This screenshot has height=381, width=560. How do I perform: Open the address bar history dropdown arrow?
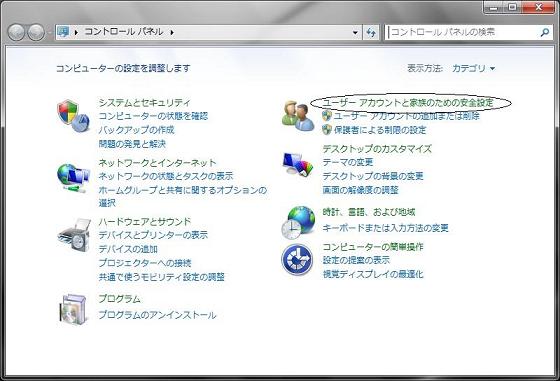pyautogui.click(x=355, y=32)
